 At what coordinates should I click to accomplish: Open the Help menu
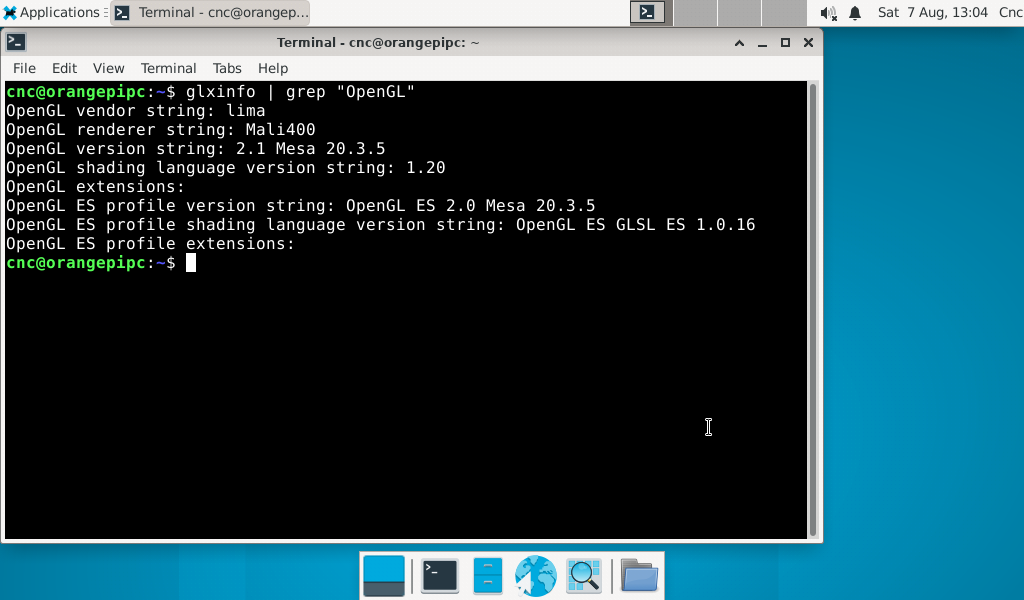pos(272,68)
